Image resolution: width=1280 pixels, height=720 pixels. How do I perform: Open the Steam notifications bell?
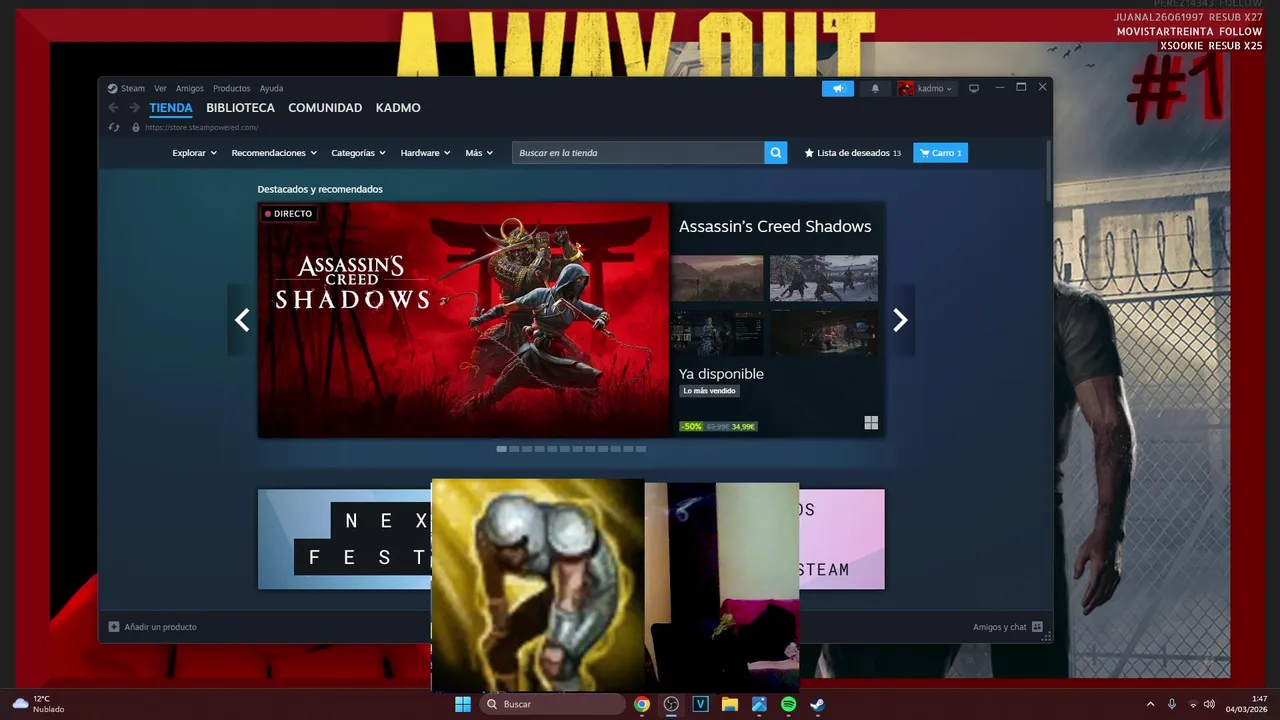pos(875,88)
